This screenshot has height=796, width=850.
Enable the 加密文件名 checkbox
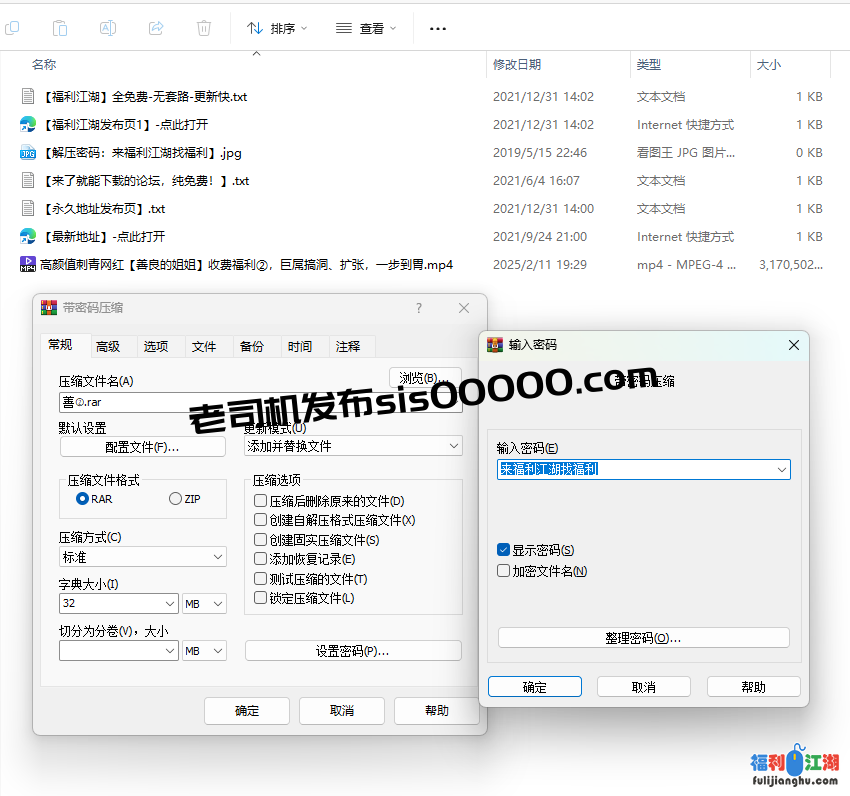pyautogui.click(x=504, y=571)
